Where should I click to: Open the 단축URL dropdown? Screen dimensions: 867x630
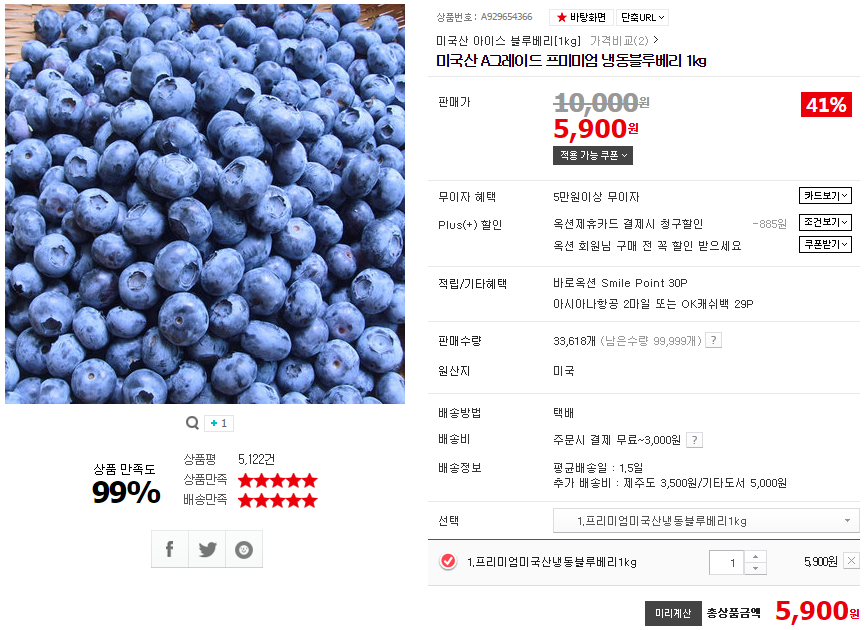point(643,17)
